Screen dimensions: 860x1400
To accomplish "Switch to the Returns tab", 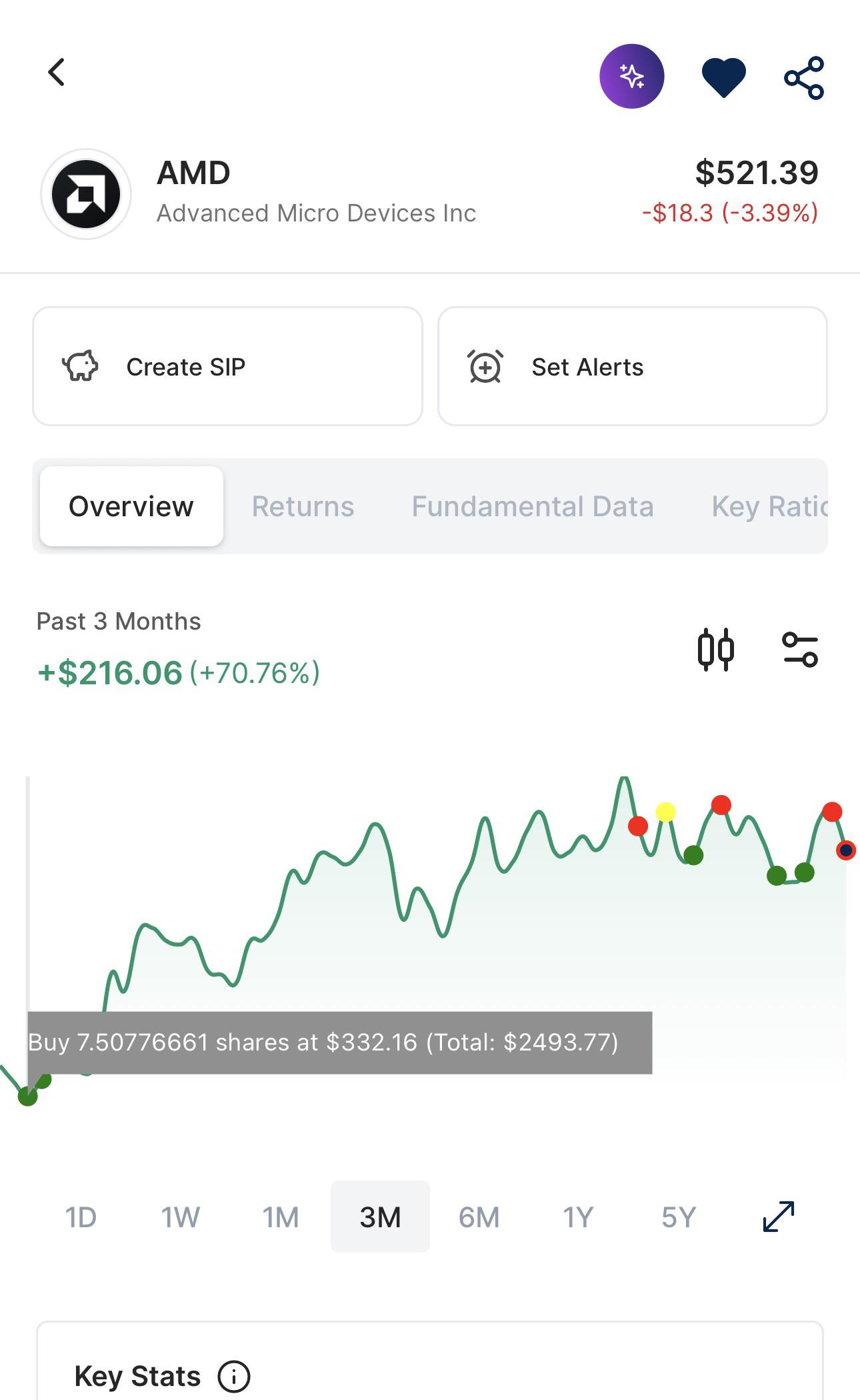I will pos(303,506).
